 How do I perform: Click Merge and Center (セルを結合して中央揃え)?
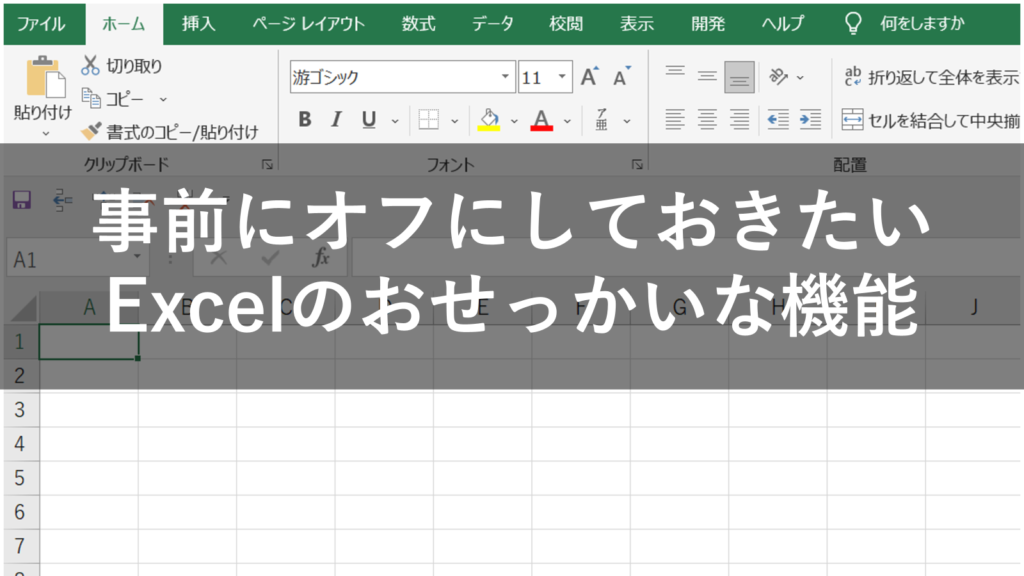(x=931, y=120)
